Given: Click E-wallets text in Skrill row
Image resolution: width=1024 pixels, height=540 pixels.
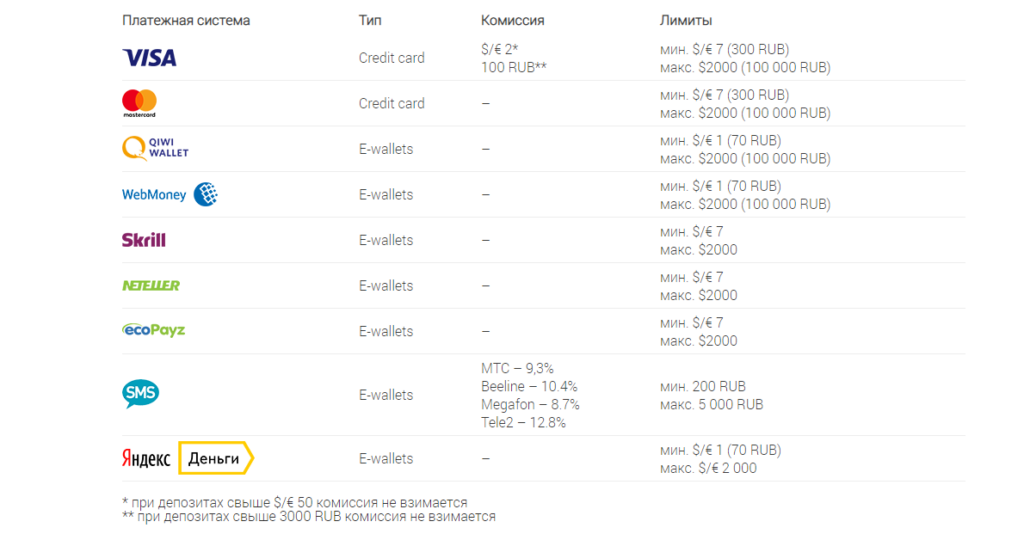Looking at the screenshot, I should pyautogui.click(x=386, y=240).
